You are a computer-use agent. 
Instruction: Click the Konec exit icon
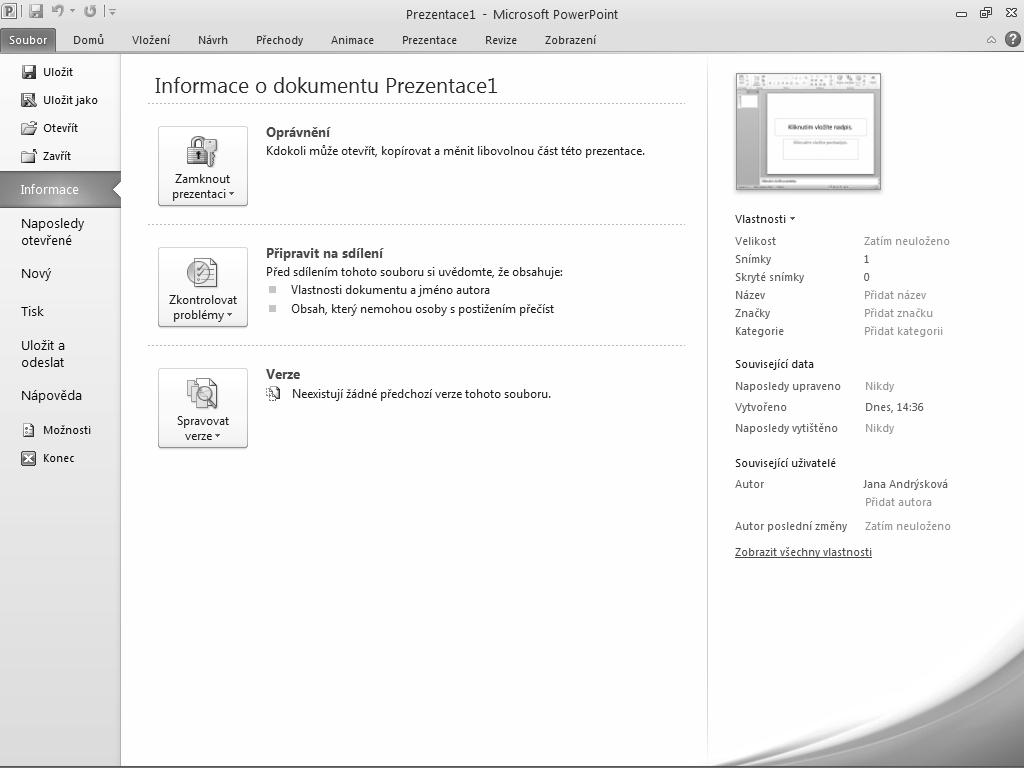pyautogui.click(x=29, y=458)
